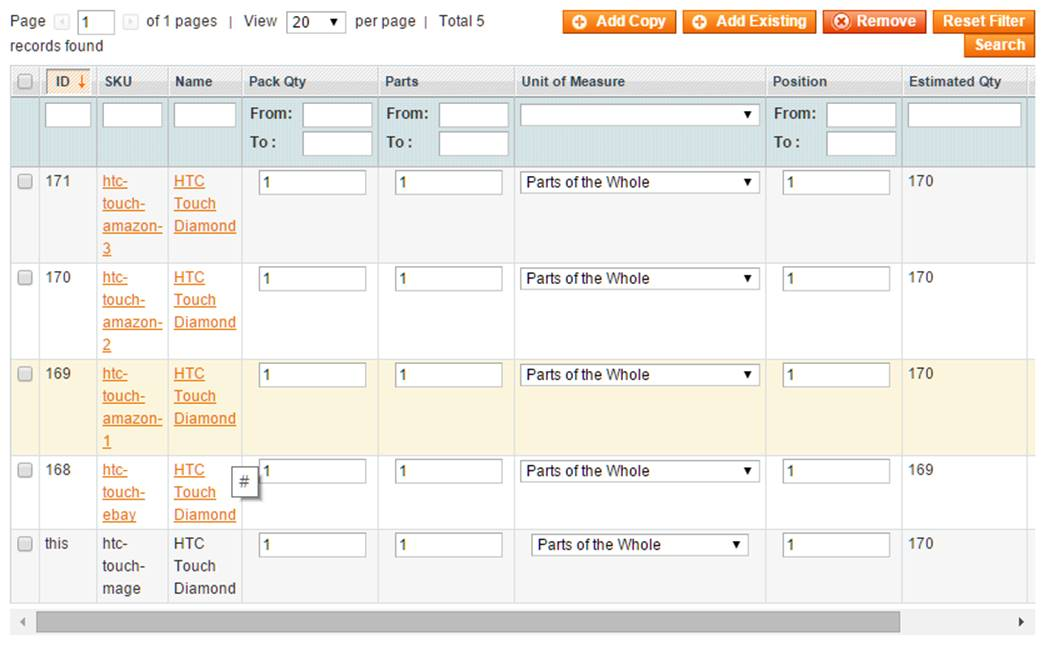Click the Position field for htc-touch-mage row
The width and height of the screenshot is (1049, 645).
(836, 545)
